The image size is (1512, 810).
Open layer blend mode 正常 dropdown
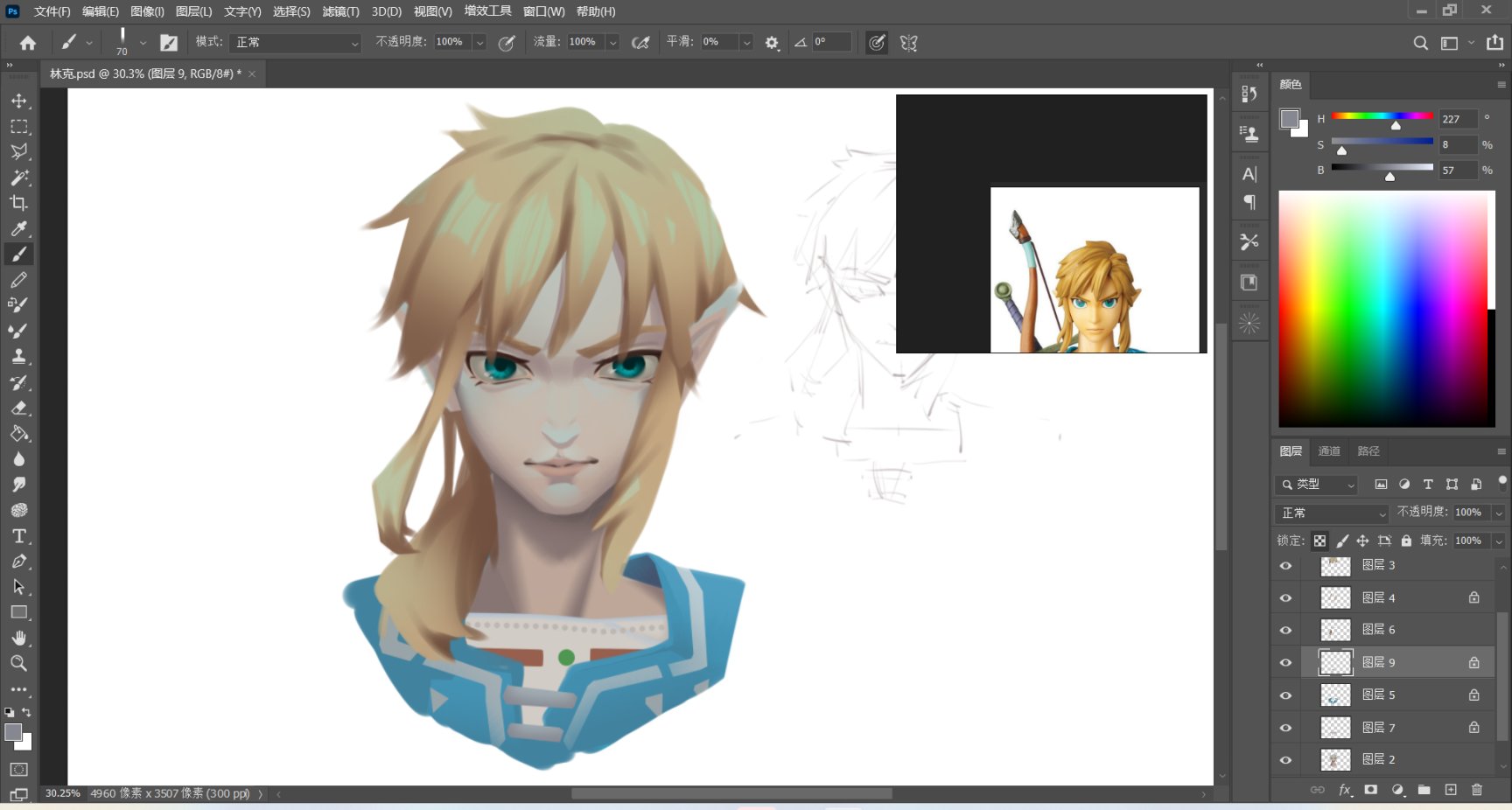click(1333, 513)
